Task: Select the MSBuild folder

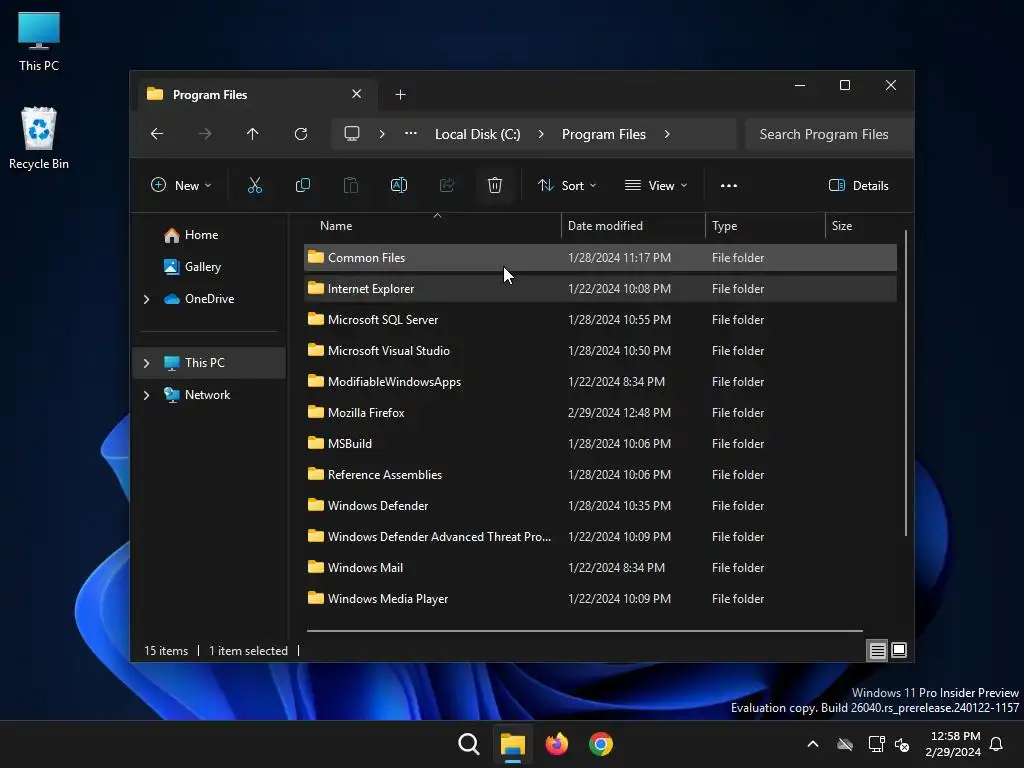Action: coord(600,443)
